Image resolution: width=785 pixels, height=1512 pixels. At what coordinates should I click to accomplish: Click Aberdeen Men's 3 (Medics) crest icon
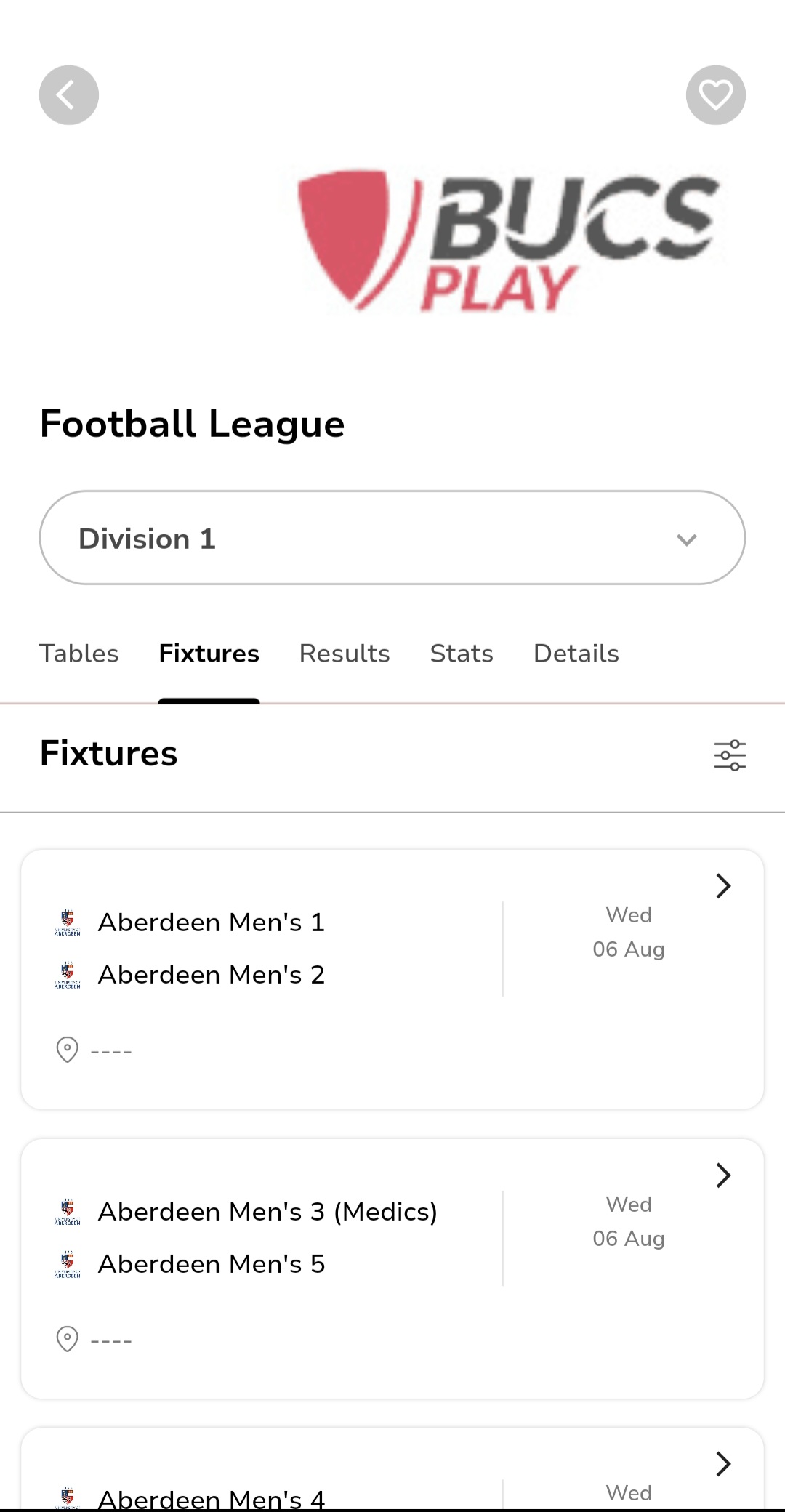(x=68, y=1212)
